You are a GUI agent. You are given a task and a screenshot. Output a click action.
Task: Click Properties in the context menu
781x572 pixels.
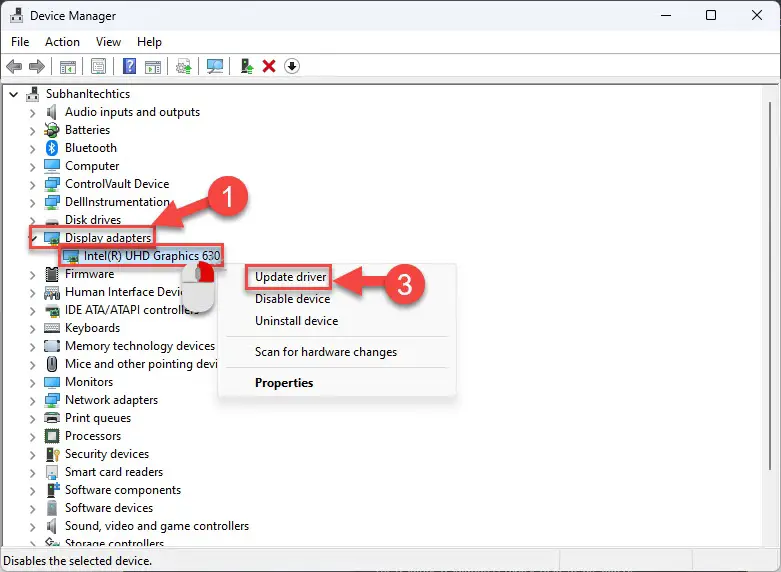(x=284, y=383)
